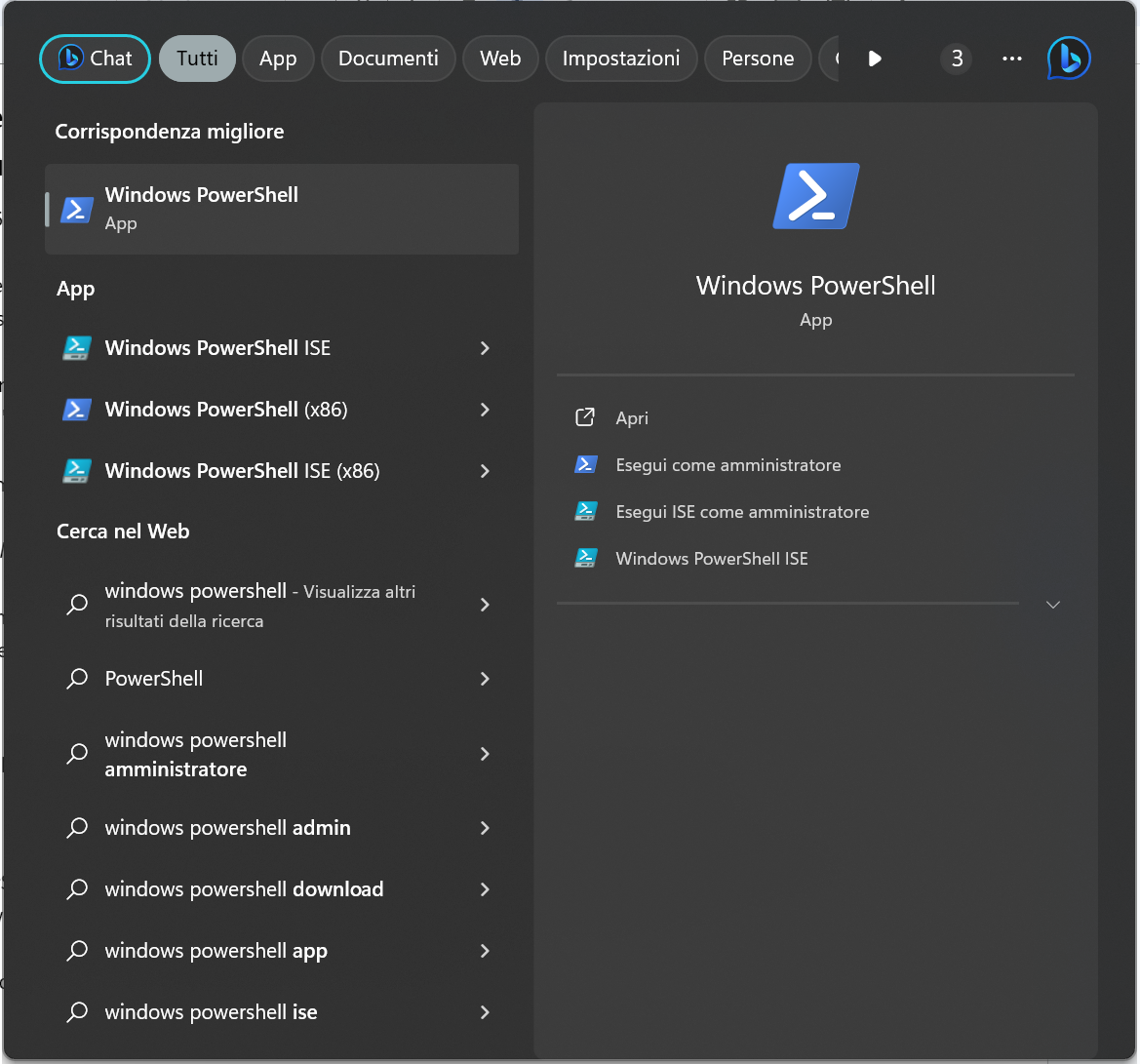Select the Windows PowerShell ISE (x86) icon
Image resolution: width=1140 pixels, height=1064 pixels.
[76, 471]
